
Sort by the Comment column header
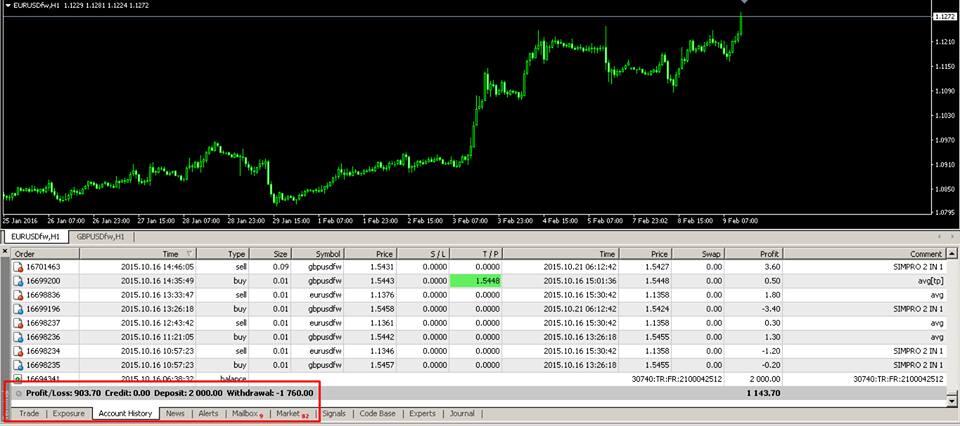coord(865,253)
